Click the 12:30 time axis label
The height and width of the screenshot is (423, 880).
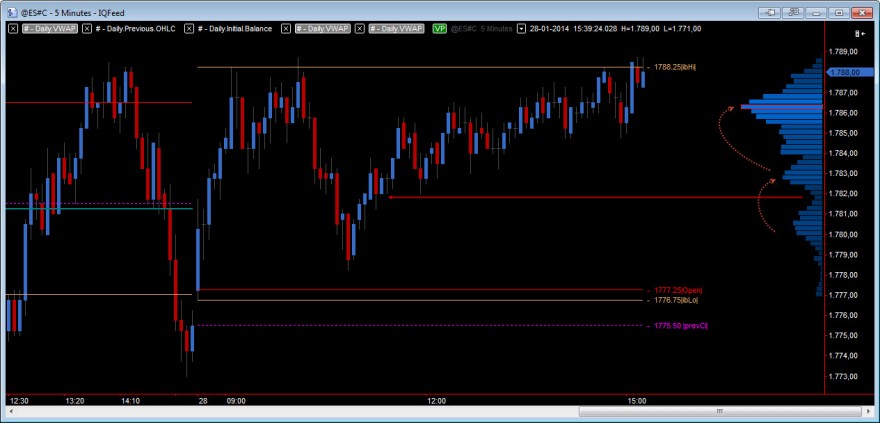coord(20,401)
